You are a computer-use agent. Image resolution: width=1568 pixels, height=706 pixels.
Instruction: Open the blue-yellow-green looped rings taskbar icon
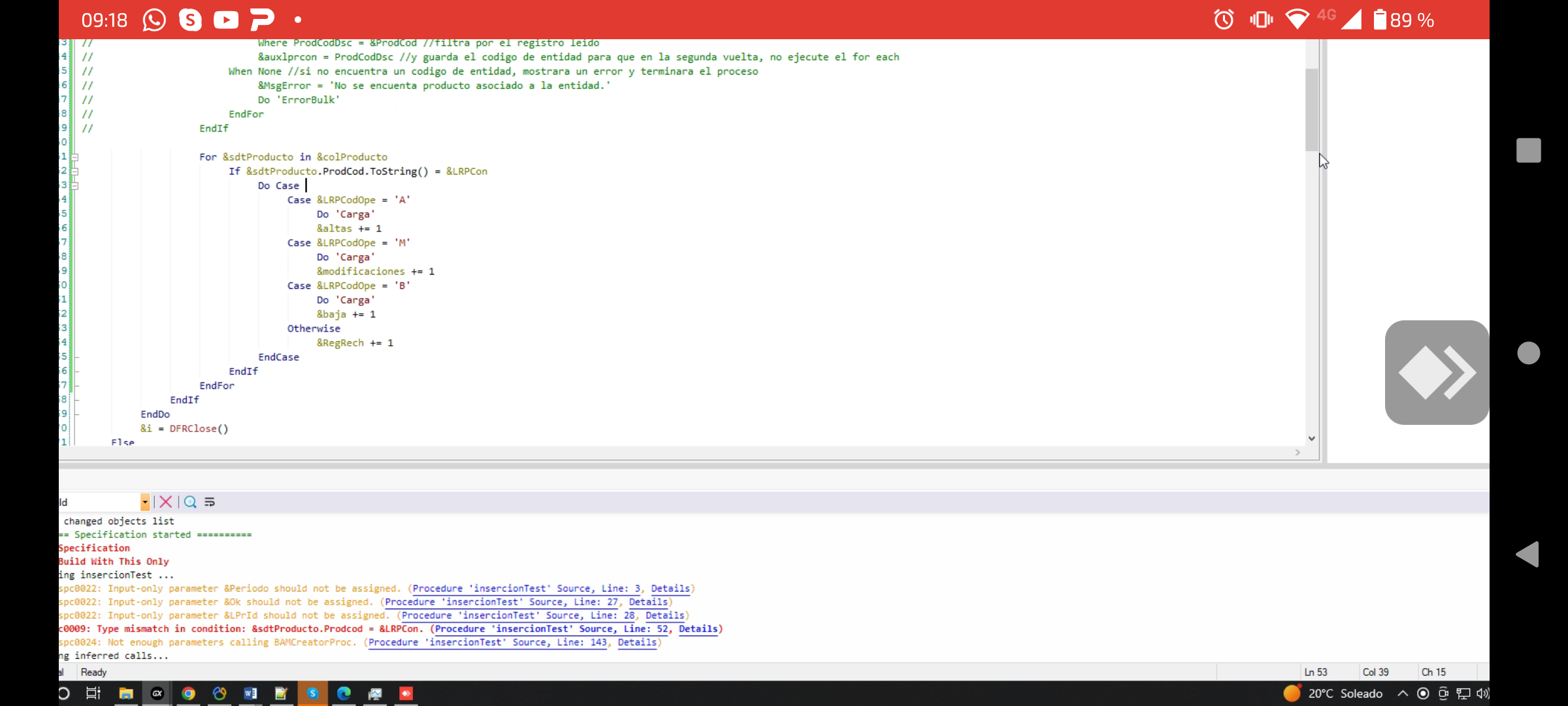tap(220, 694)
